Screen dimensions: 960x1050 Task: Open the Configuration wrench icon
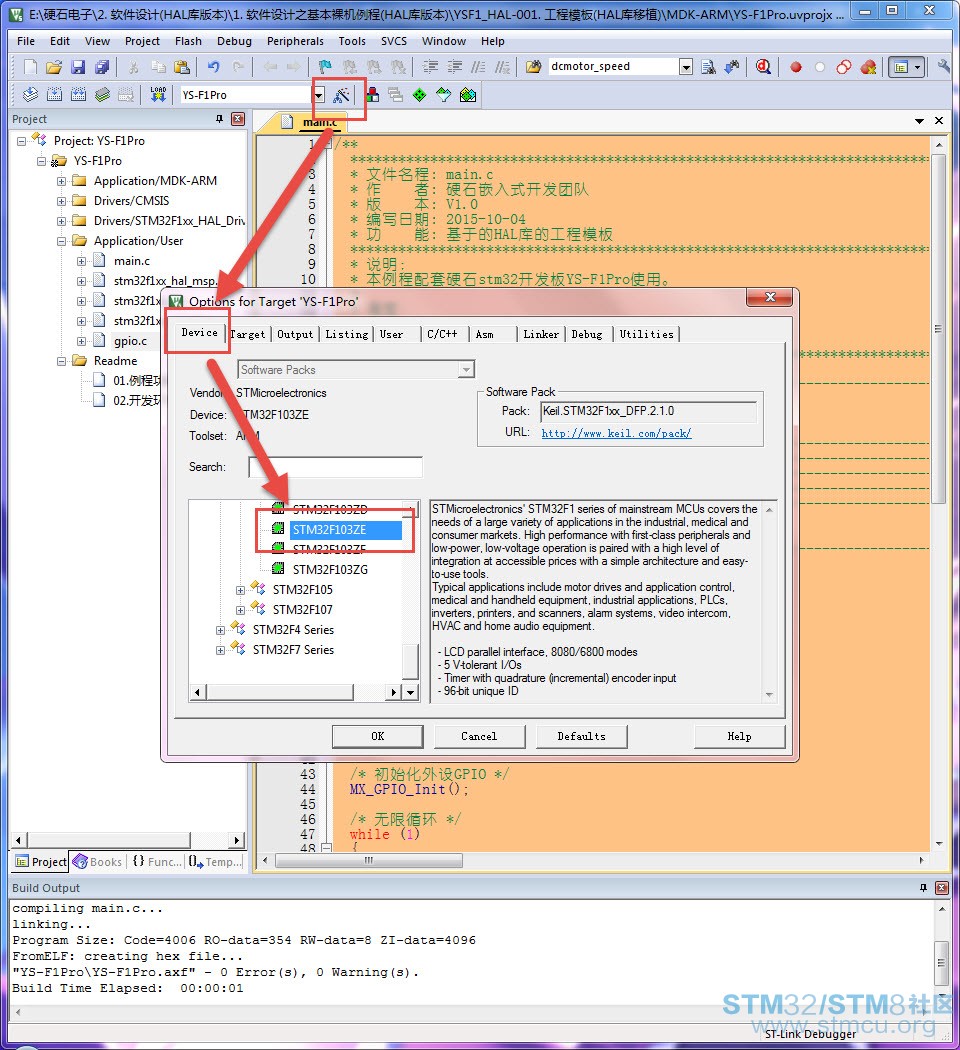pyautogui.click(x=944, y=66)
